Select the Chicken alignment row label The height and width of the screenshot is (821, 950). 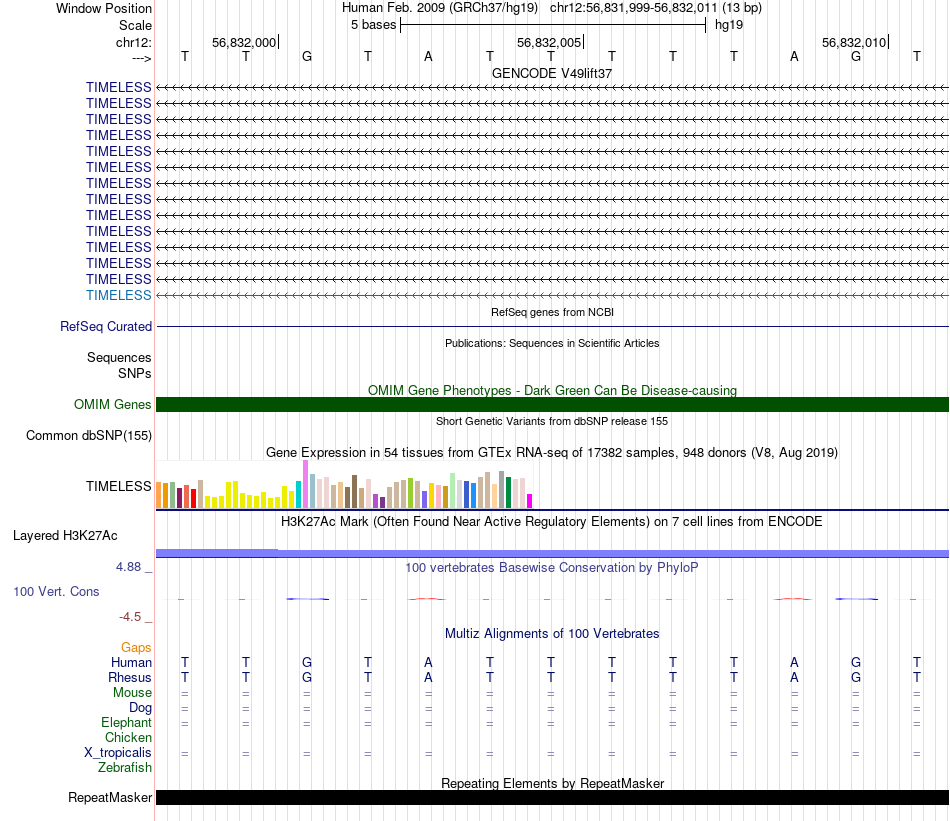click(128, 737)
